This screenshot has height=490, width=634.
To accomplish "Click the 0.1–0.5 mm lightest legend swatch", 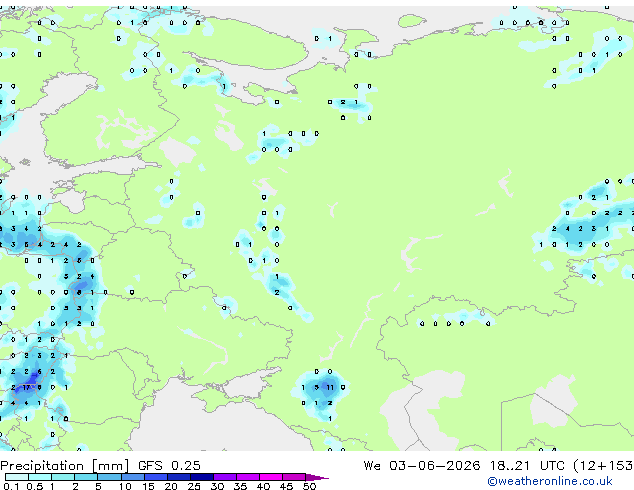I will pos(17,477).
